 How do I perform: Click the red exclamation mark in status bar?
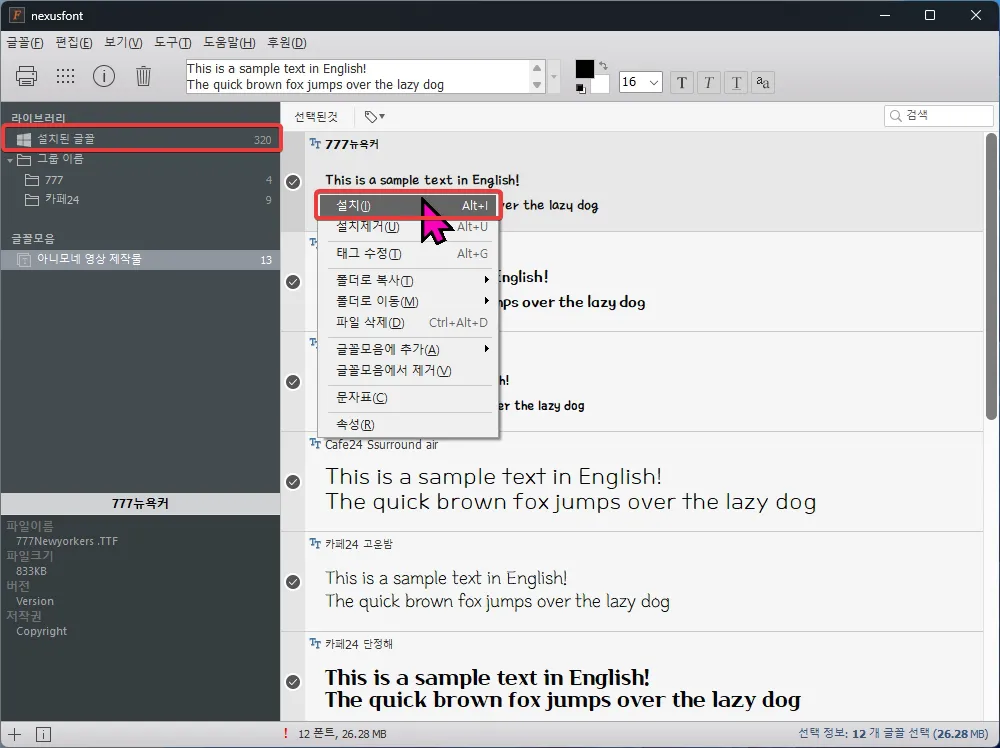[x=286, y=733]
